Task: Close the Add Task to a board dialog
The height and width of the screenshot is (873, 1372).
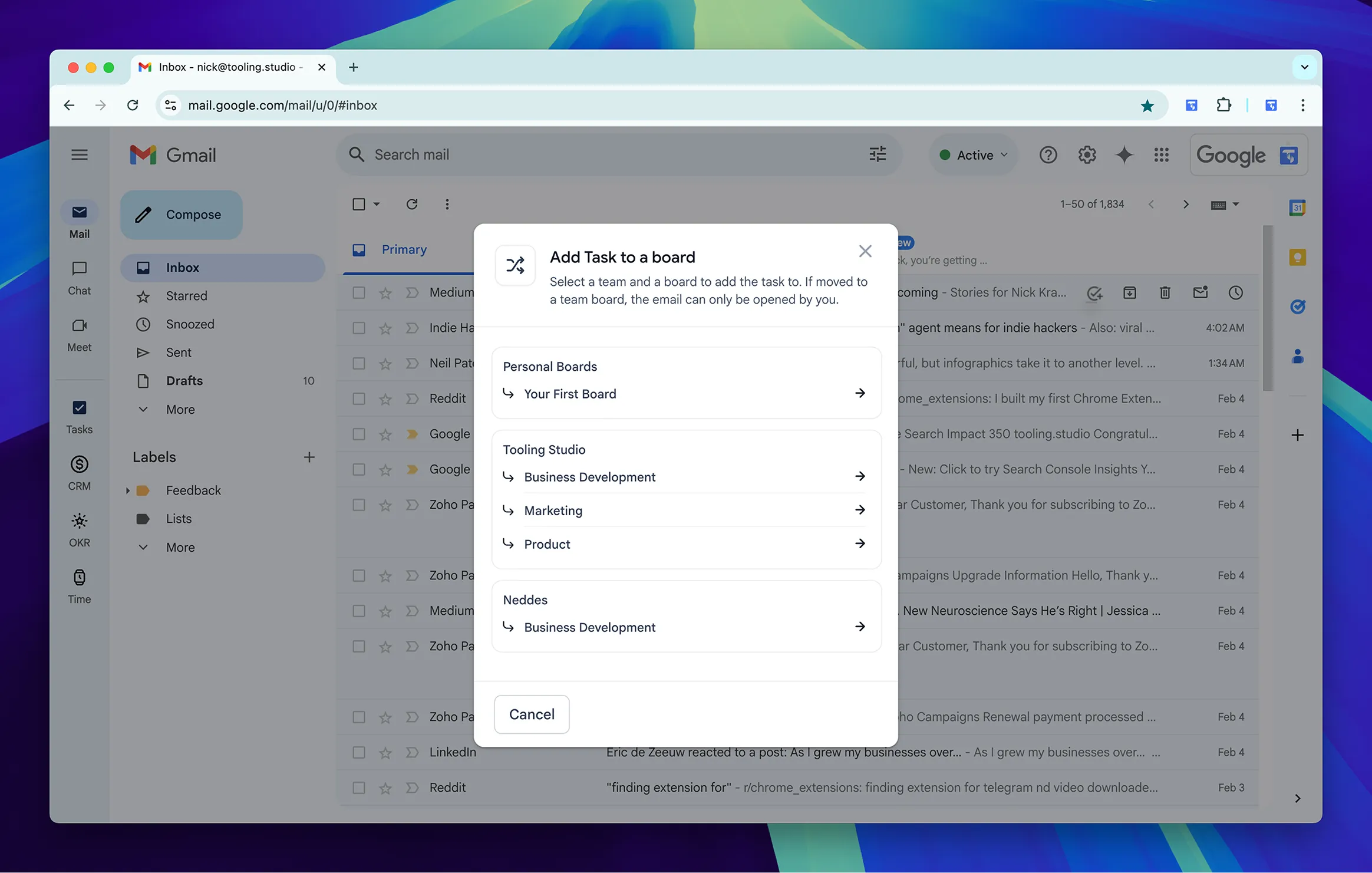Action: [865, 252]
